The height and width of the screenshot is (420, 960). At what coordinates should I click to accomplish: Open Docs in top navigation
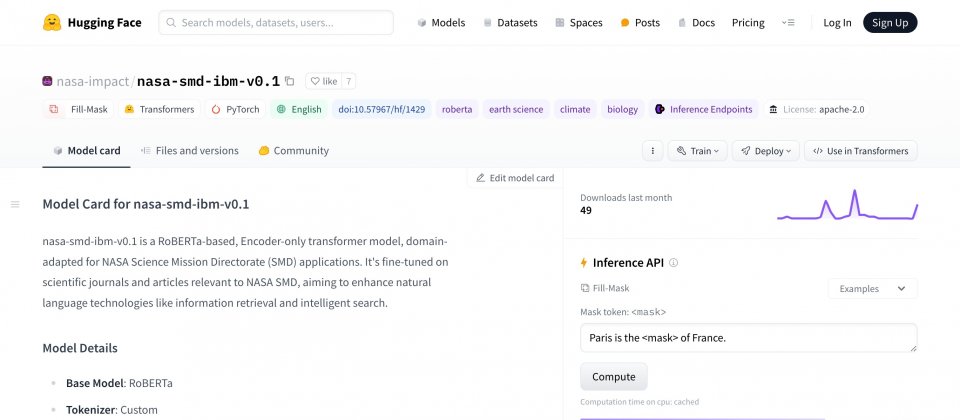[x=696, y=23]
